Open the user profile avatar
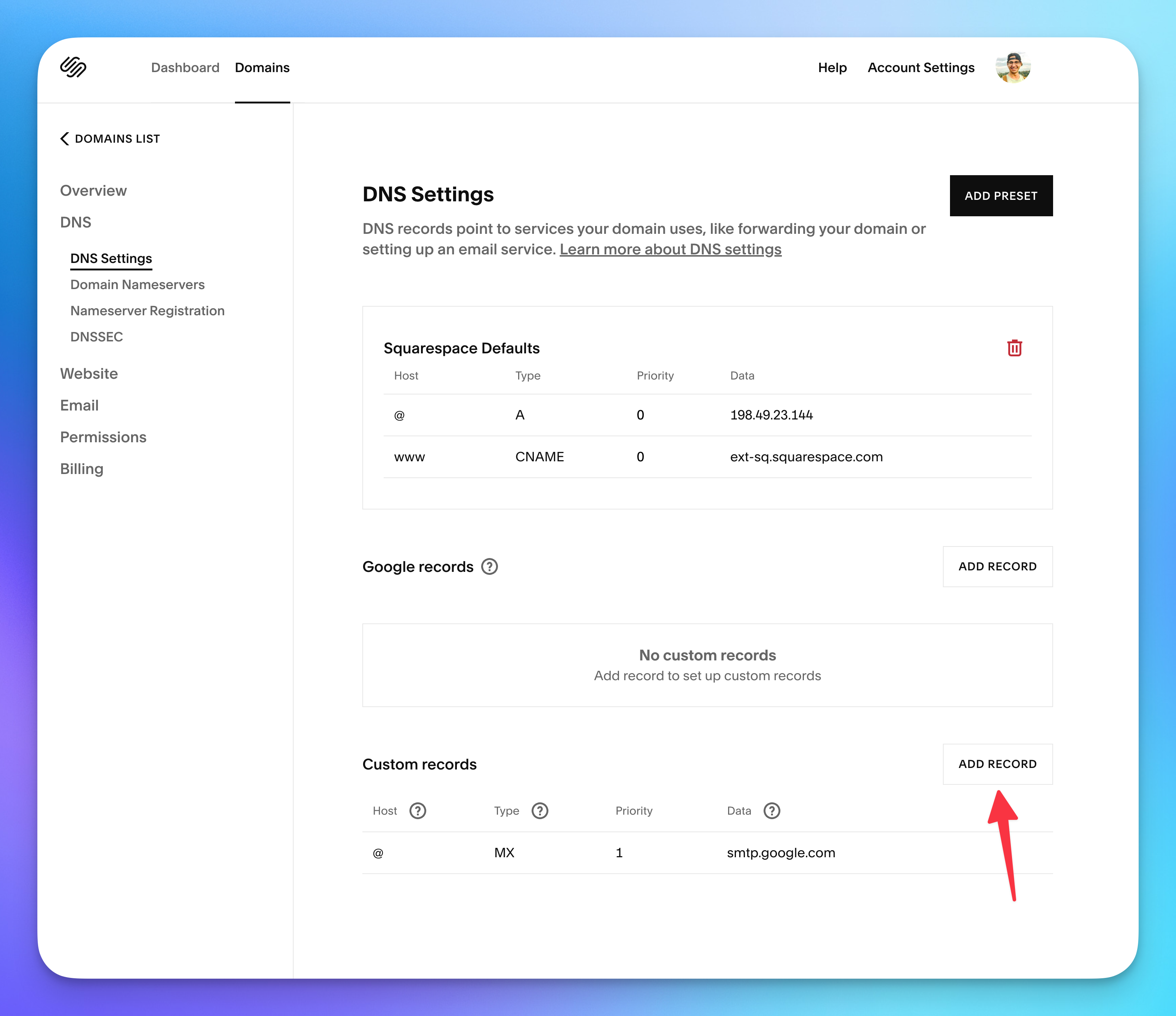This screenshot has height=1016, width=1176. [1013, 68]
